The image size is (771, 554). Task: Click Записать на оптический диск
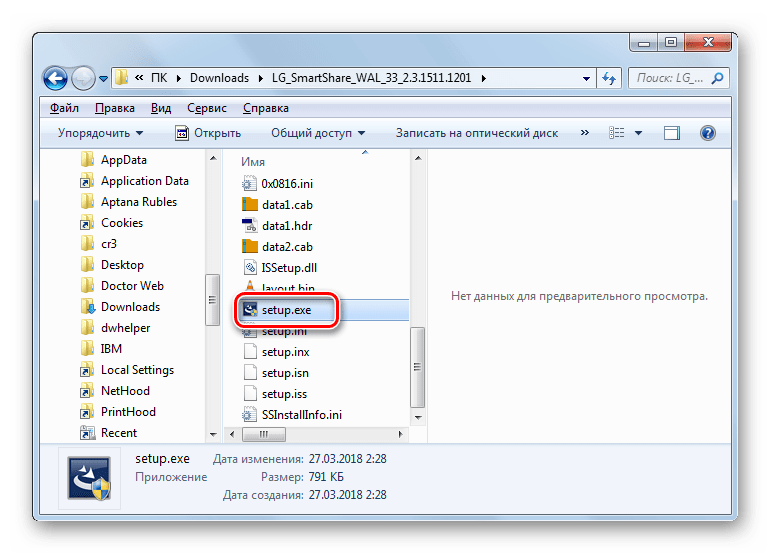pyautogui.click(x=476, y=133)
